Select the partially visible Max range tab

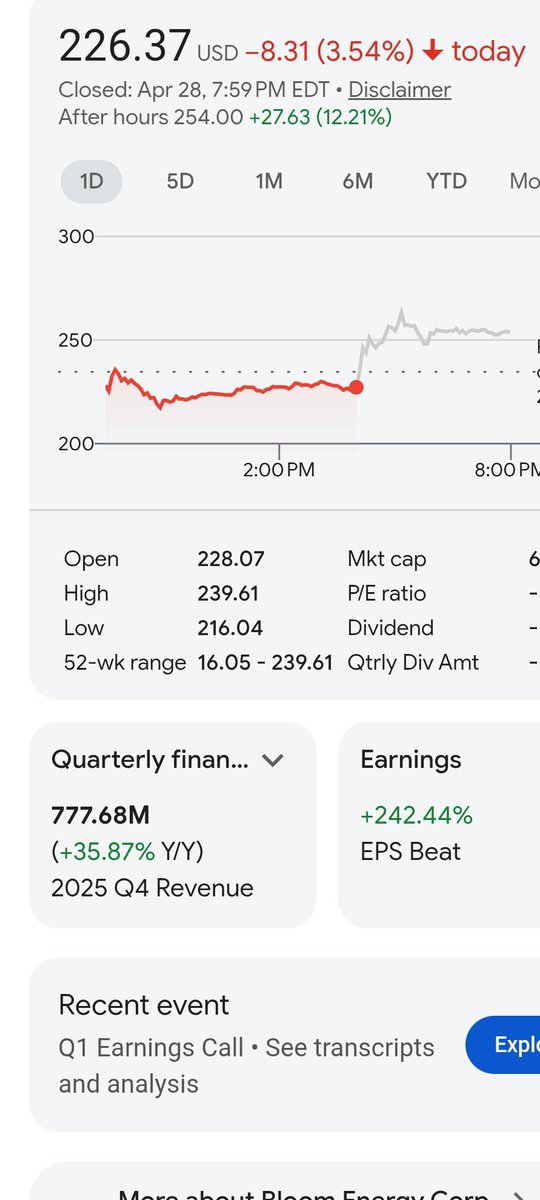(524, 181)
